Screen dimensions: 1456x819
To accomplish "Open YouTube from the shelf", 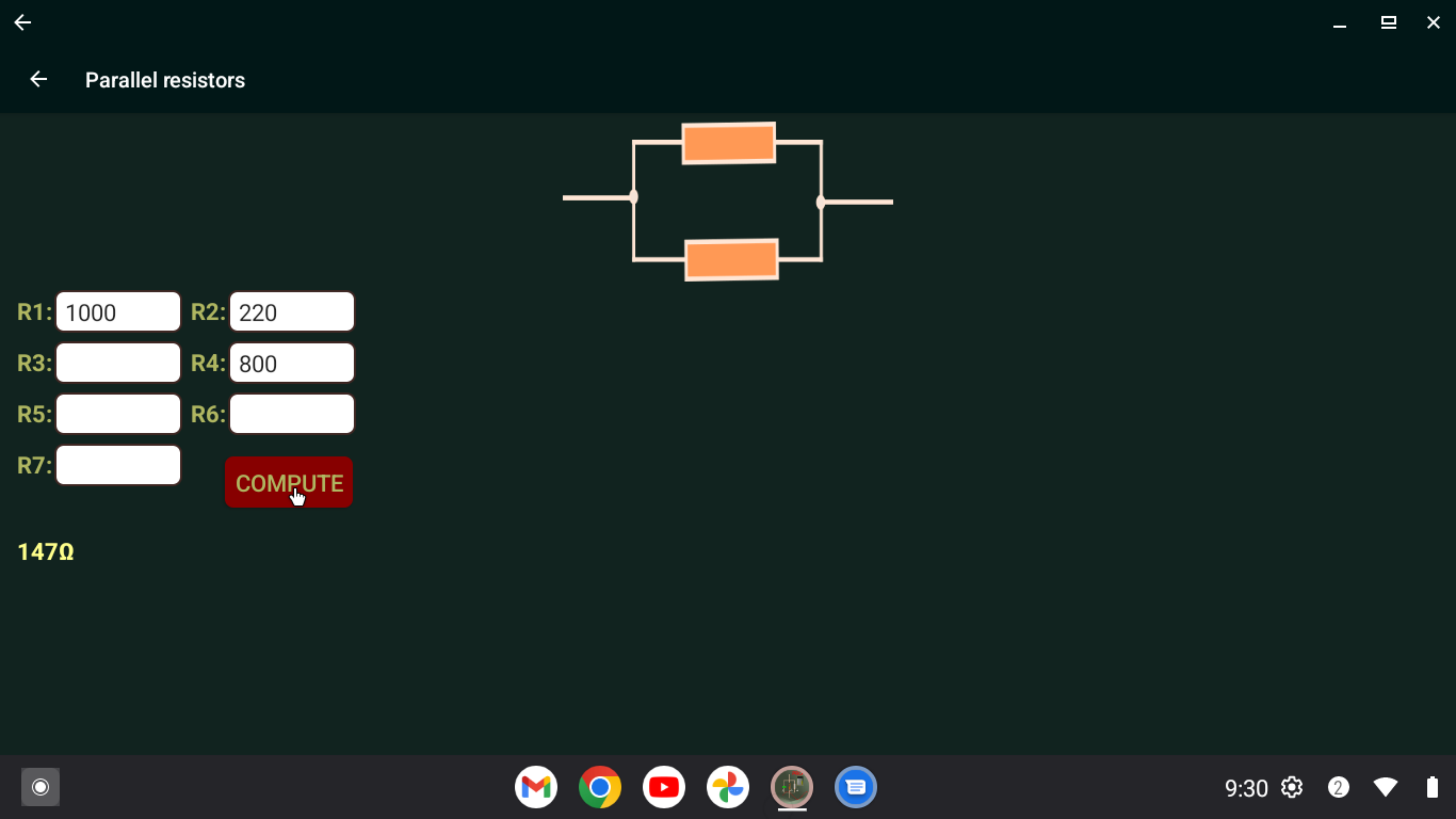I will pos(664,787).
